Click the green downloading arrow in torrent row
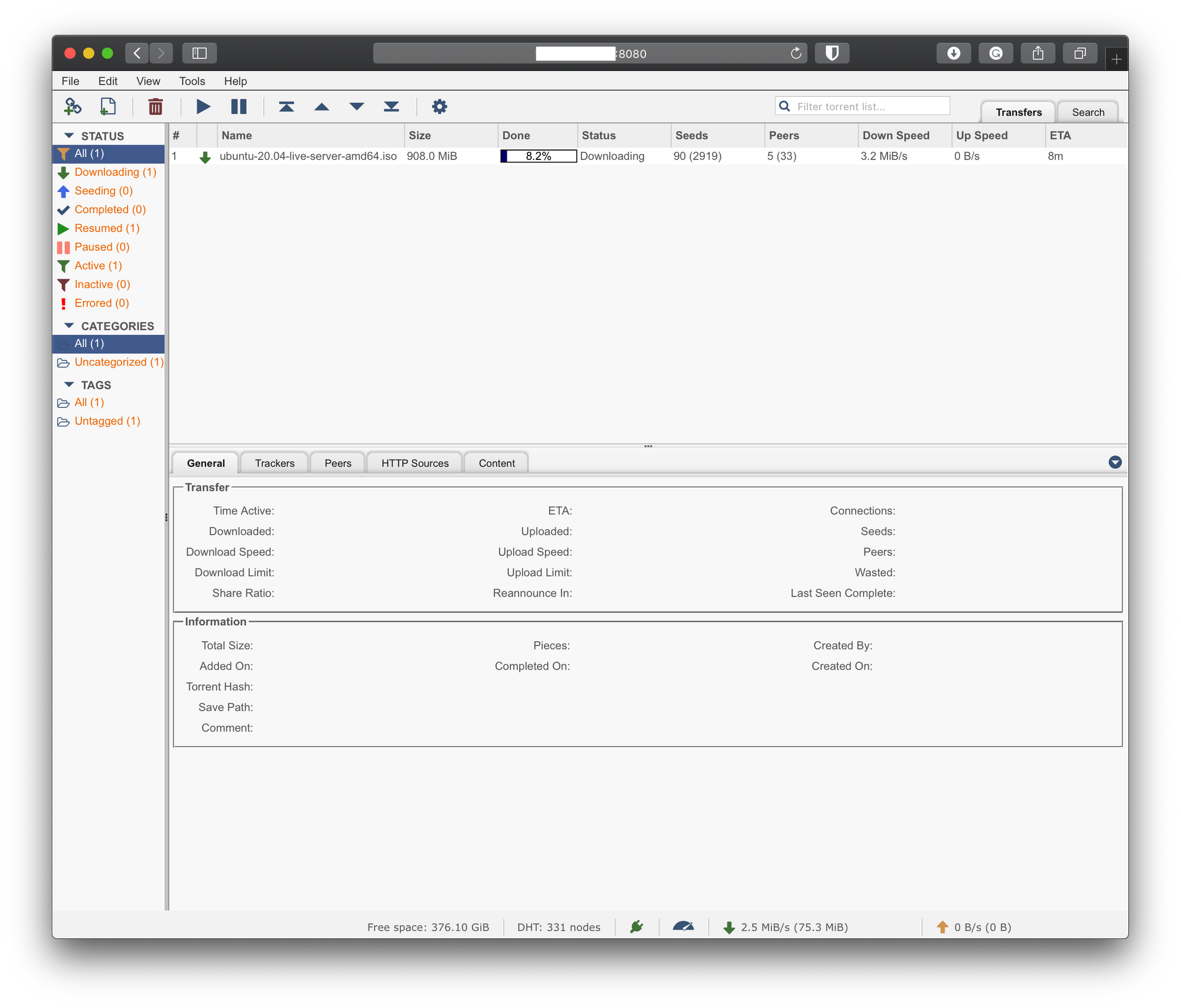The height and width of the screenshot is (1008, 1181). [x=205, y=157]
